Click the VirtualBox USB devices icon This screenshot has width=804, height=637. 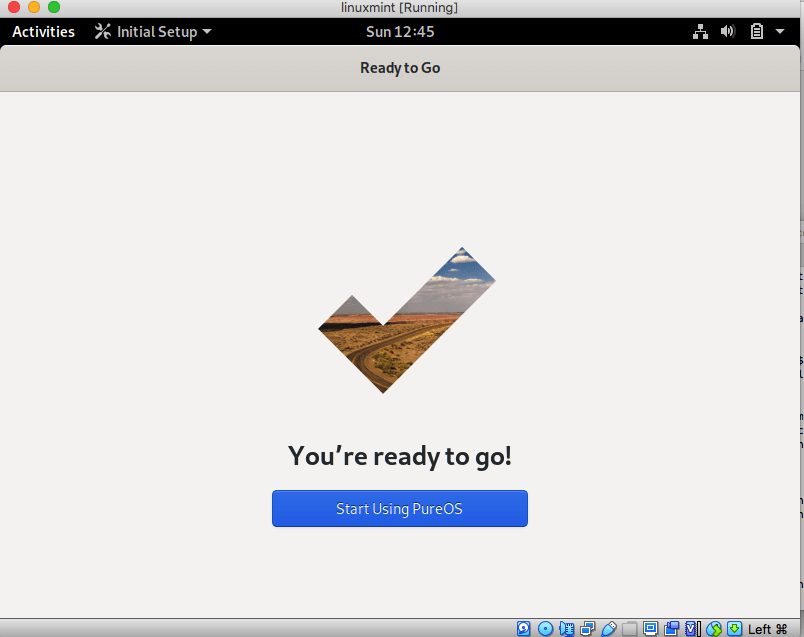click(x=609, y=628)
